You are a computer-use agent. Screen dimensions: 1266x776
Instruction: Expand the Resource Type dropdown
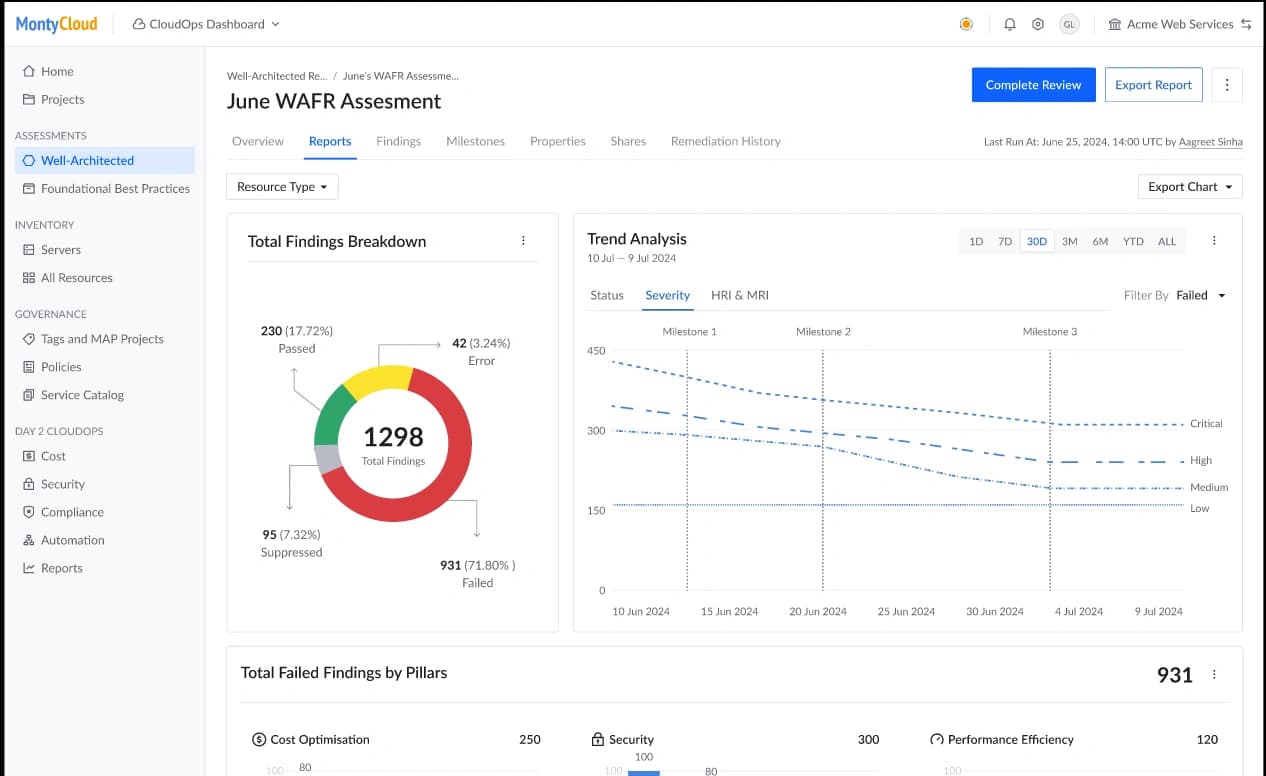click(x=282, y=187)
